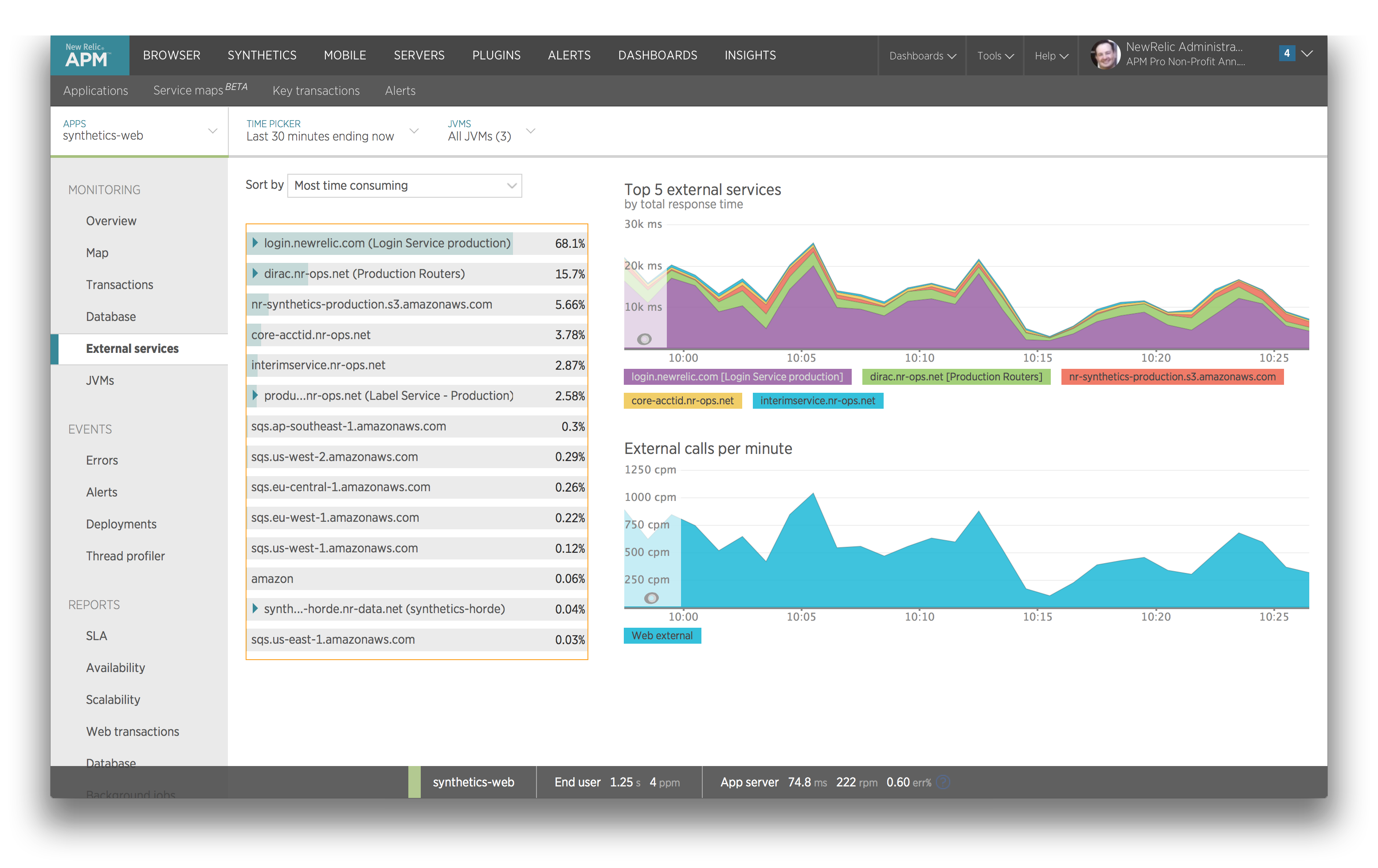1378x868 pixels.
Task: Open the APPS synthetics-web selector
Action: [x=139, y=131]
